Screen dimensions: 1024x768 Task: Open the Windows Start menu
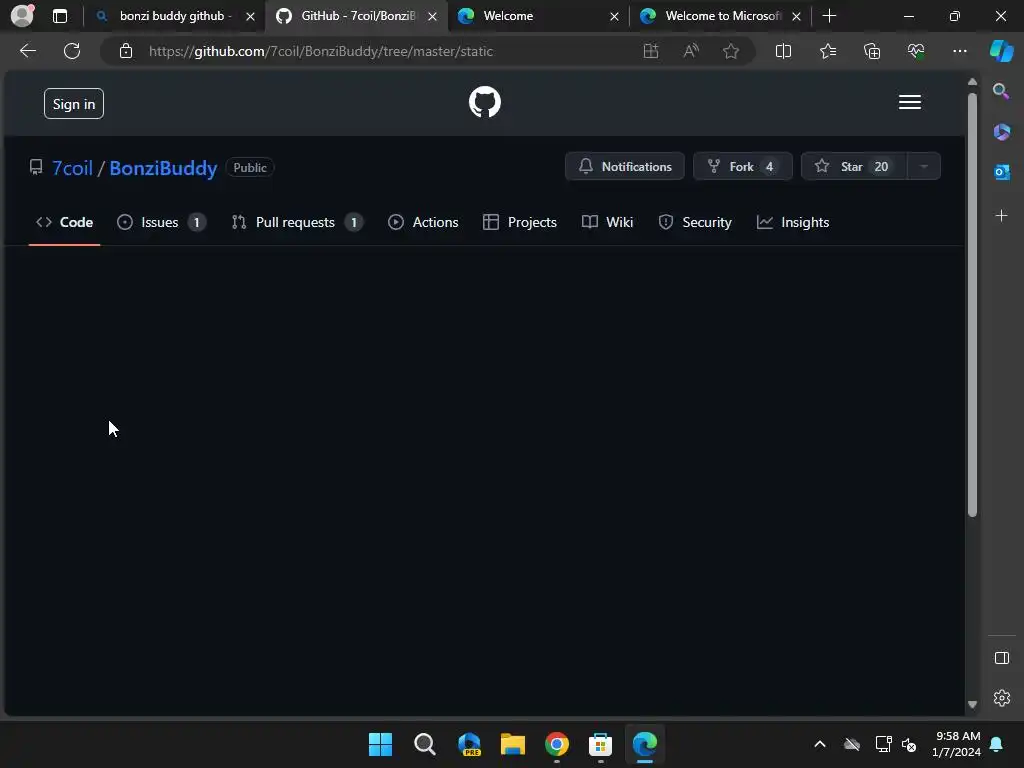pyautogui.click(x=380, y=744)
